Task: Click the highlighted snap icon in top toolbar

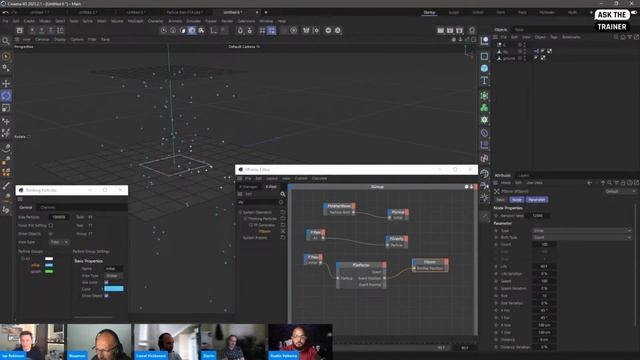Action: (192, 31)
